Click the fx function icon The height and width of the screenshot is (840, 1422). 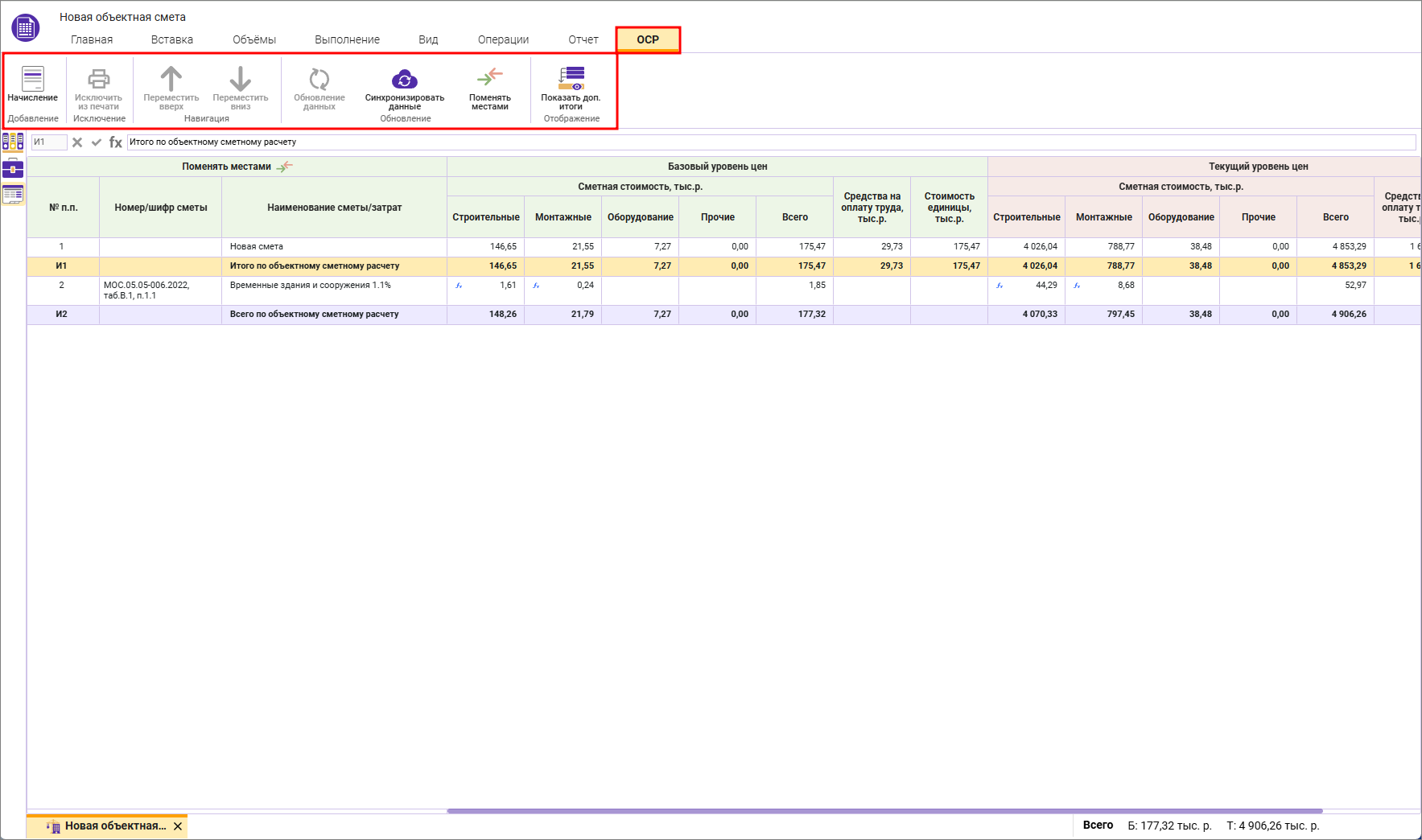pyautogui.click(x=116, y=142)
